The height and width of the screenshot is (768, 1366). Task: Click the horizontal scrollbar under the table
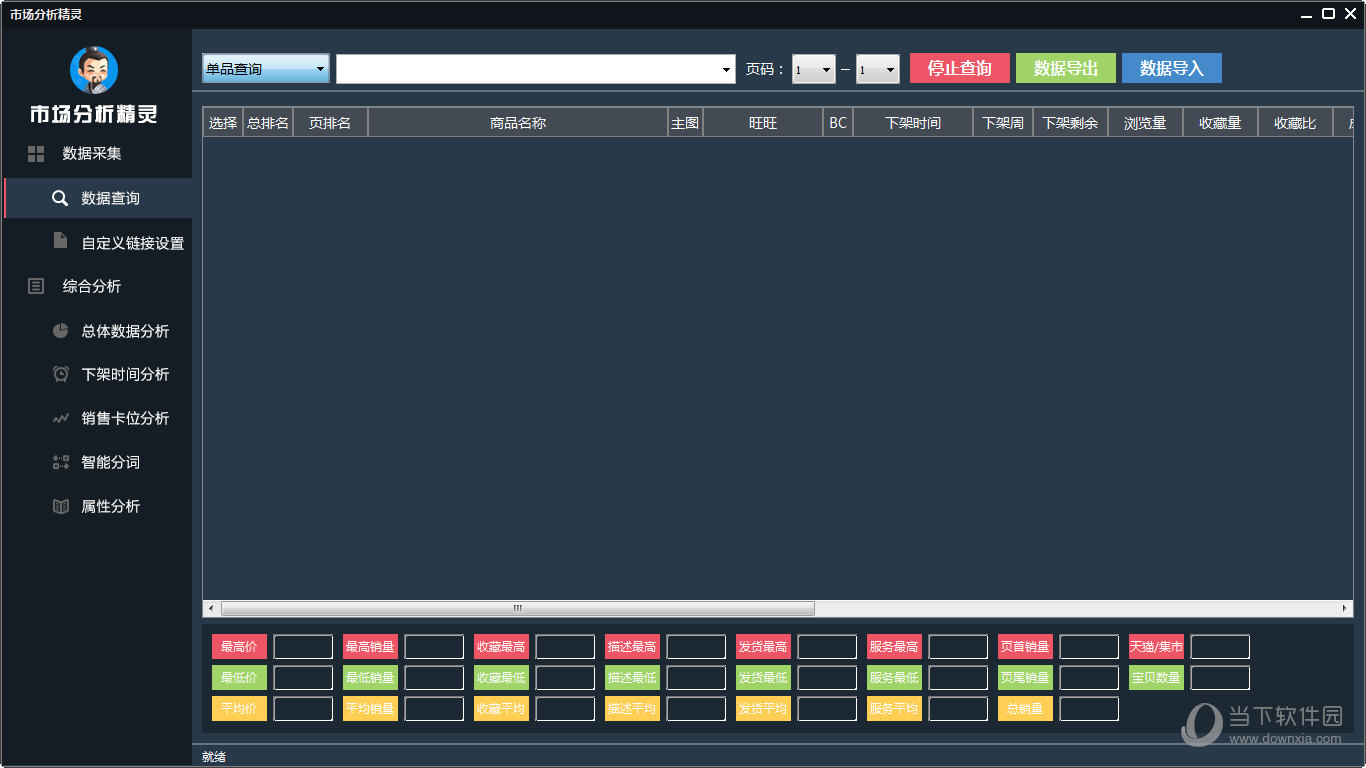coord(517,608)
